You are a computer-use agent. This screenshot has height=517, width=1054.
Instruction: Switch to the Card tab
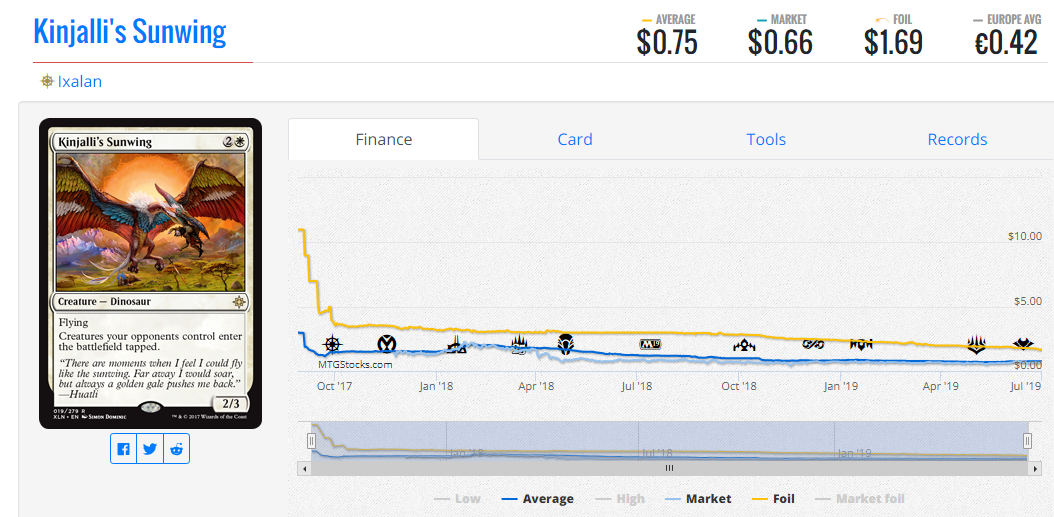coord(575,140)
